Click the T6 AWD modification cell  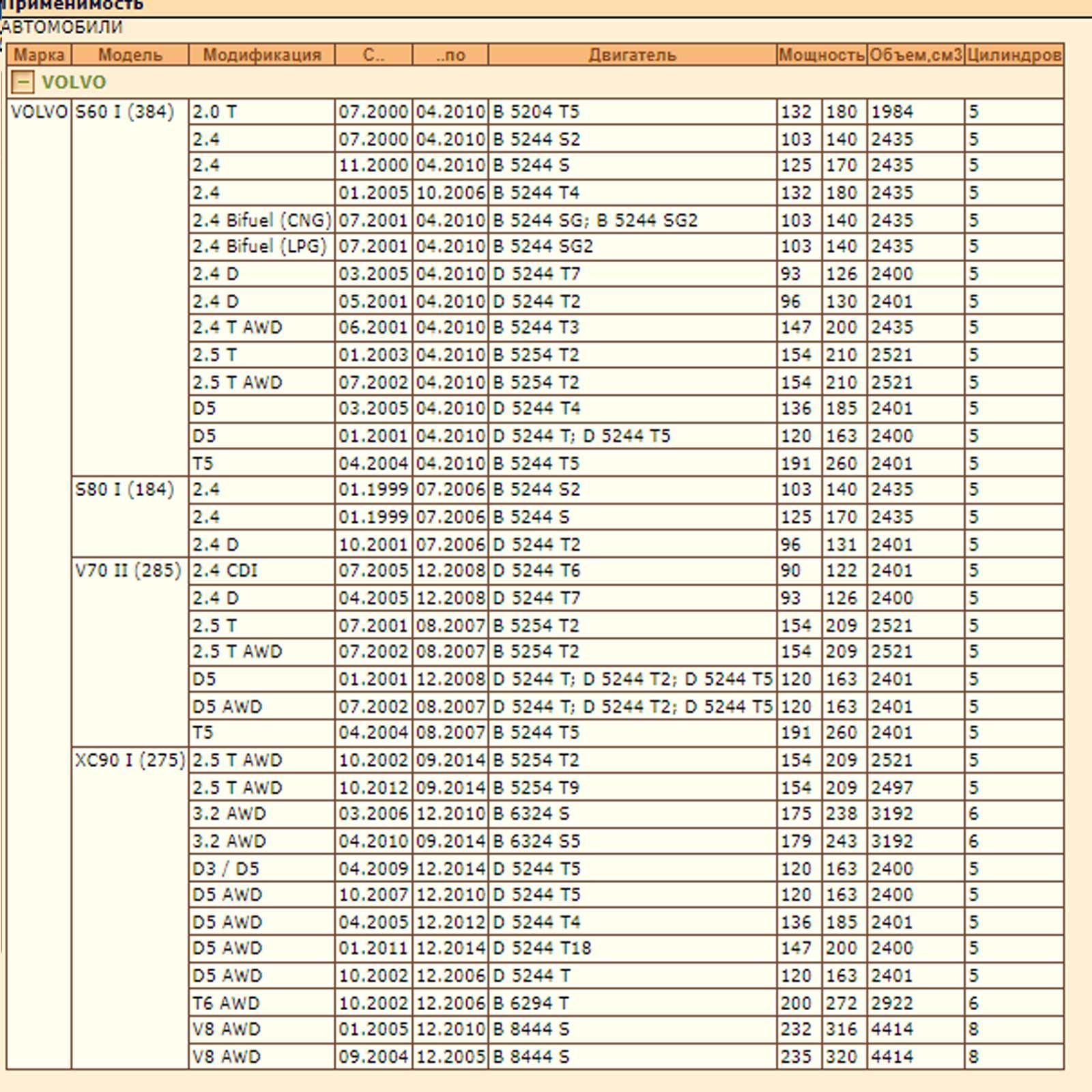point(262,1003)
